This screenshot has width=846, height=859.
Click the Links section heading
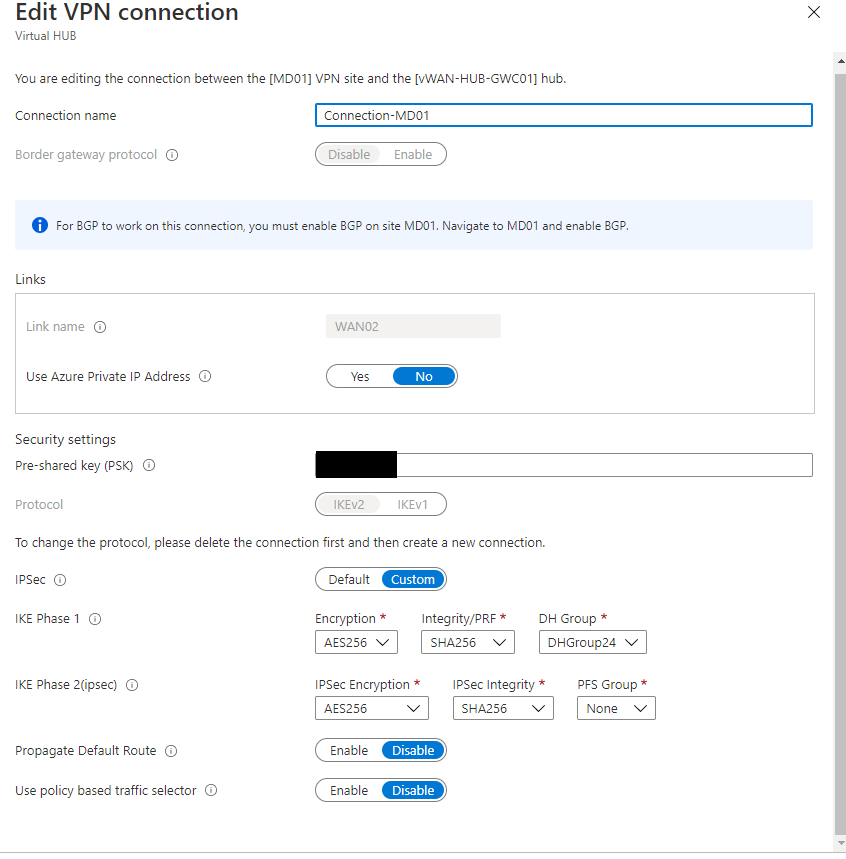pyautogui.click(x=30, y=279)
